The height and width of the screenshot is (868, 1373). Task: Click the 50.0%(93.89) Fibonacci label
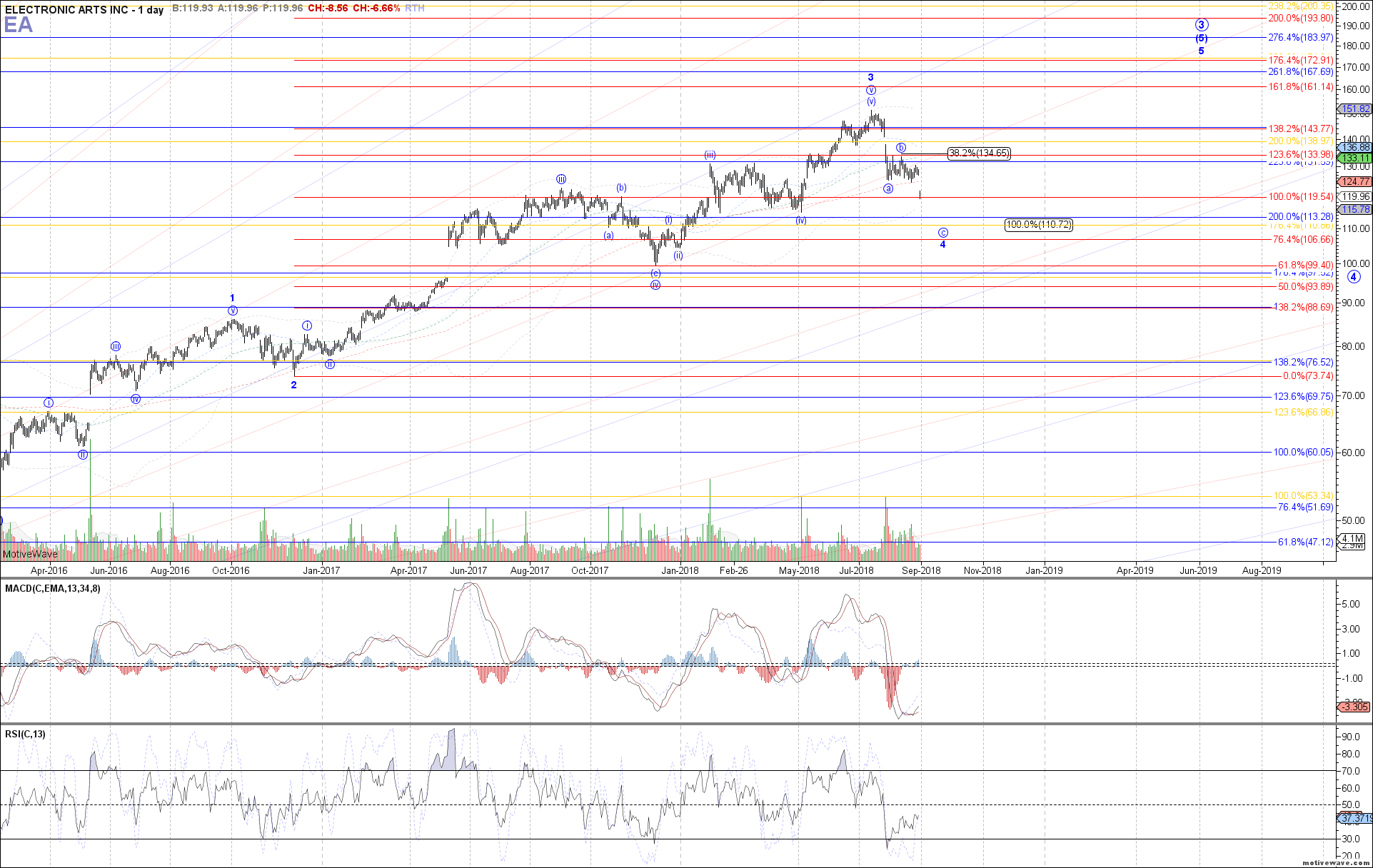coord(1305,286)
